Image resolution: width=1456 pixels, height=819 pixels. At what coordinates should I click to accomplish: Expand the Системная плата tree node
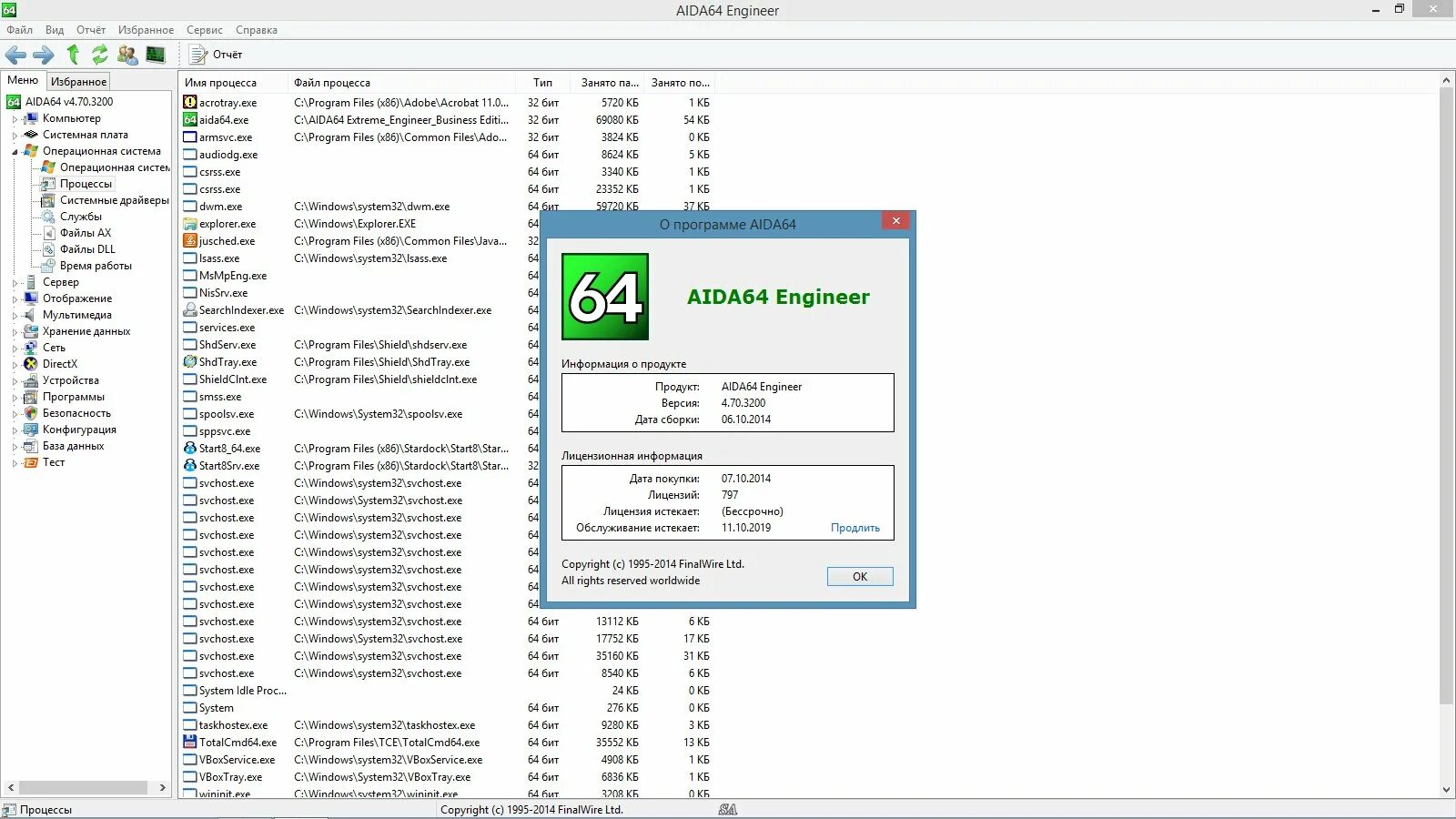click(15, 136)
